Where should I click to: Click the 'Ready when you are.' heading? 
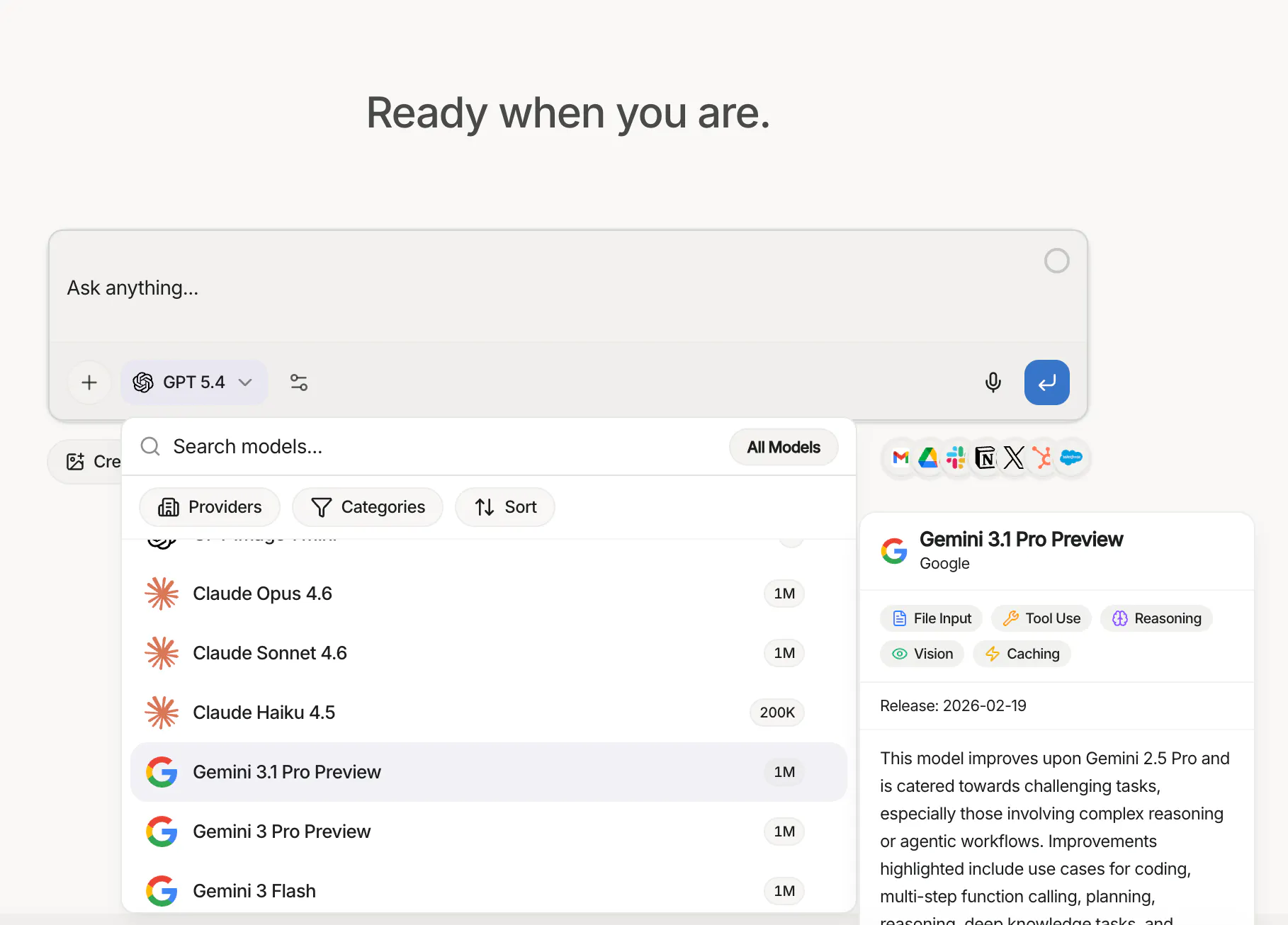pyautogui.click(x=568, y=113)
